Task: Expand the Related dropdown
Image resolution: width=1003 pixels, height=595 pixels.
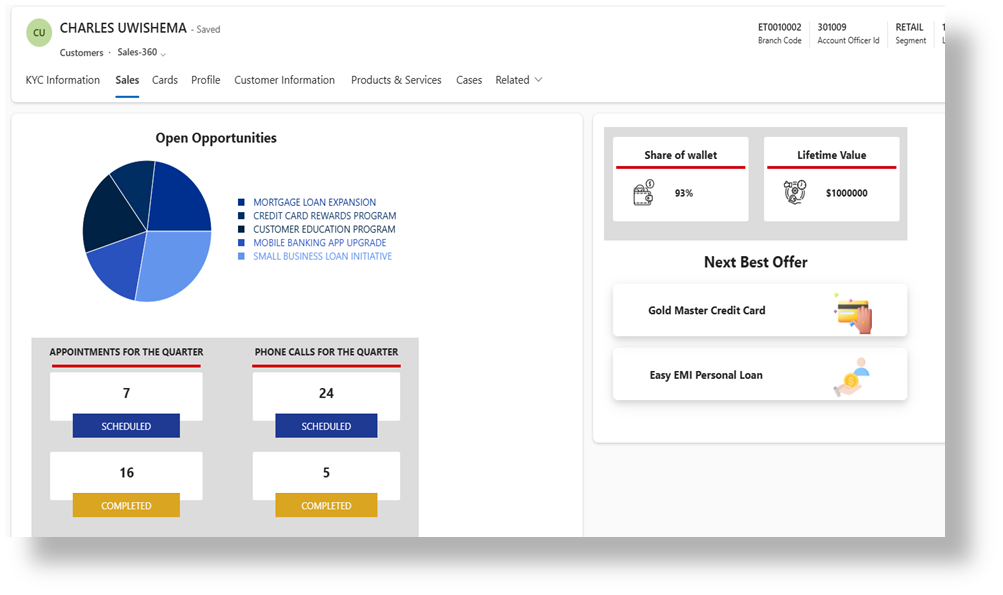Action: click(518, 80)
